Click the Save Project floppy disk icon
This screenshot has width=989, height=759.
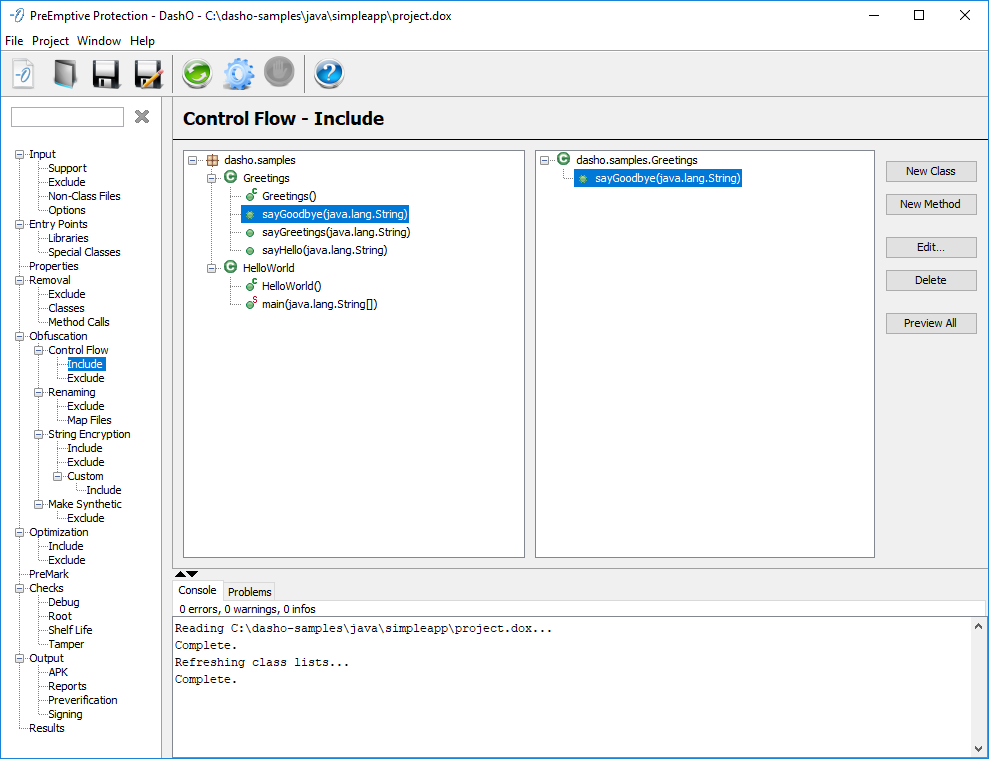(x=106, y=74)
